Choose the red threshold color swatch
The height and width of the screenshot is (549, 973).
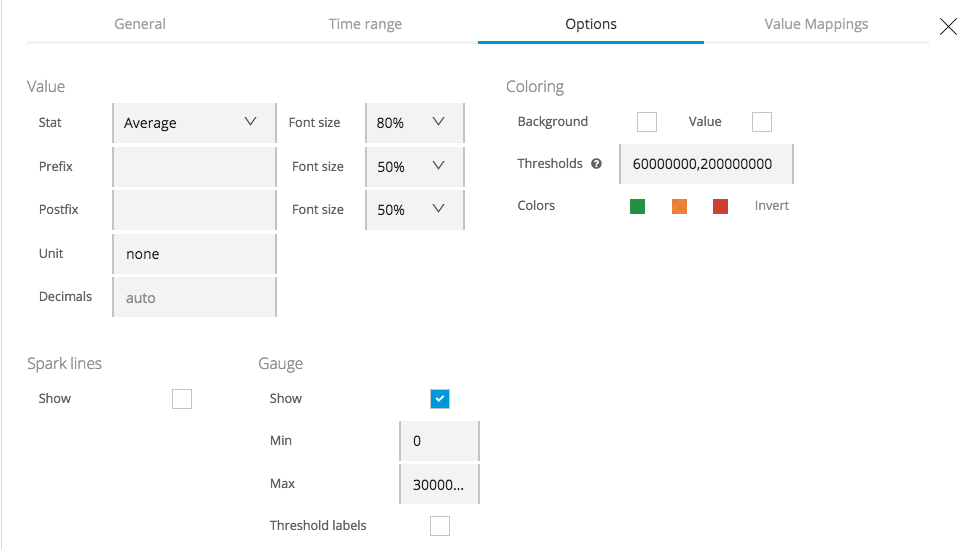(x=720, y=207)
